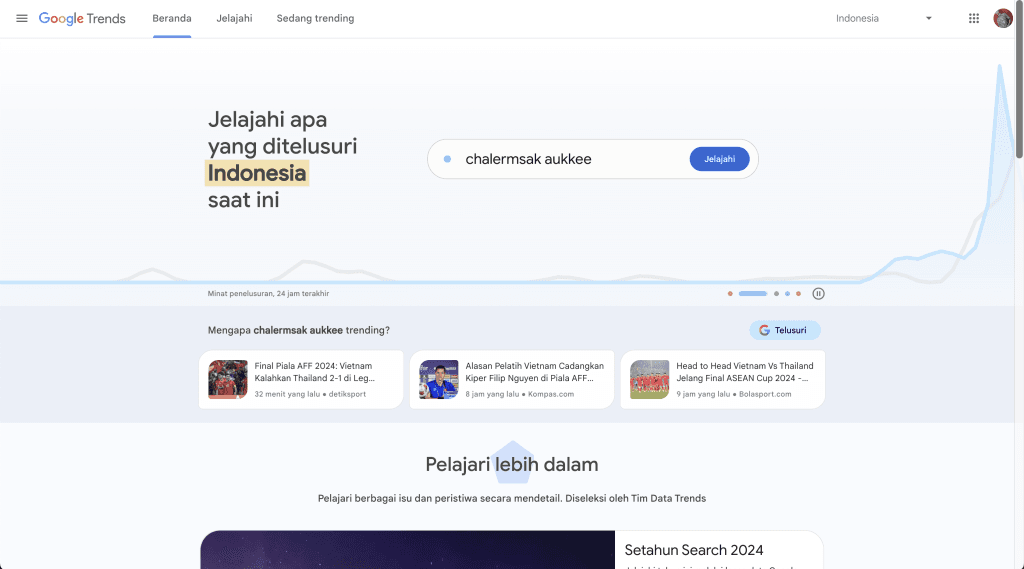Go to the Jelajahi tab

point(234,18)
